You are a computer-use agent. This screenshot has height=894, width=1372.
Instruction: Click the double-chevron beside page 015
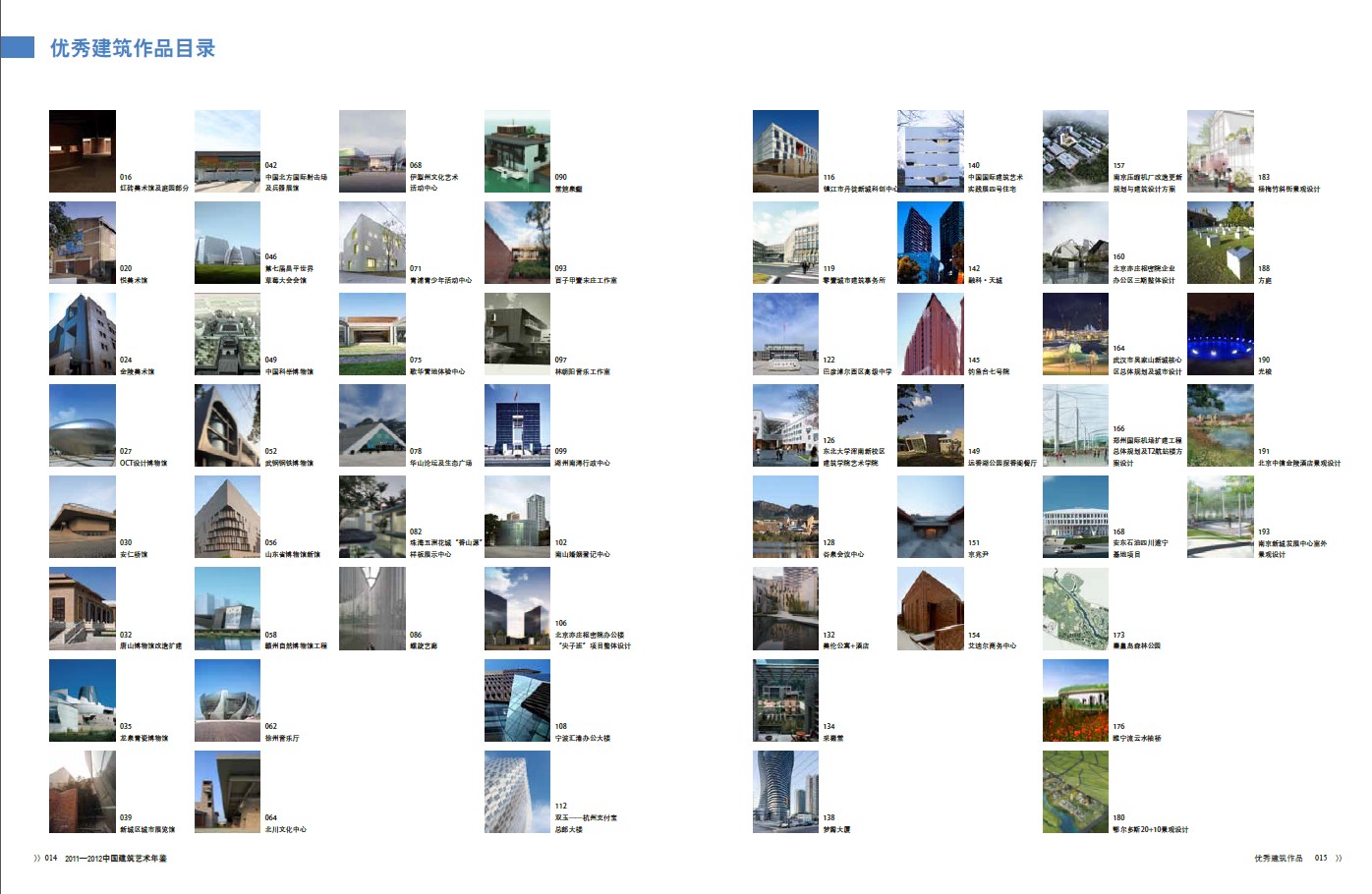click(x=1338, y=858)
